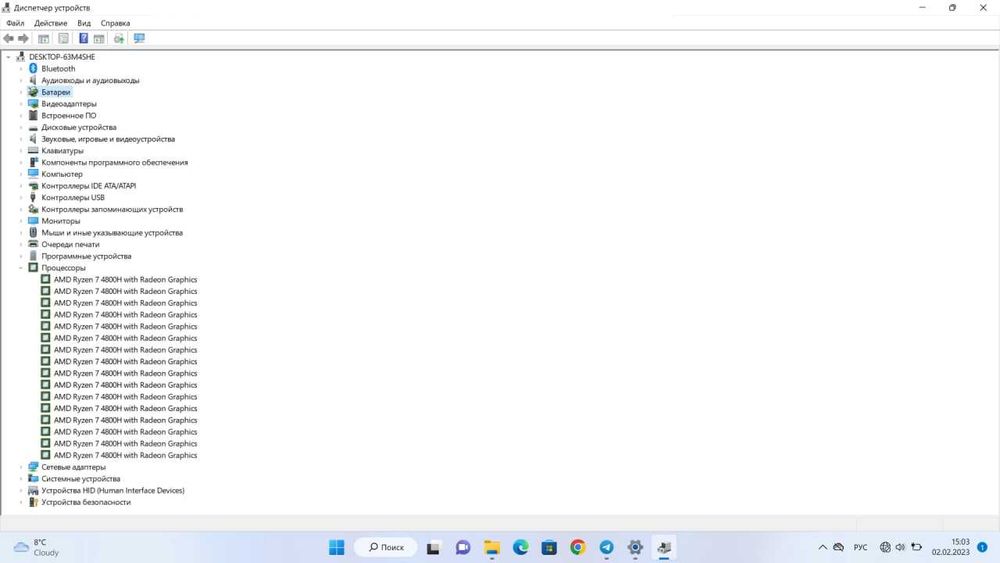Screen dimensions: 1000x563
Task: Expand the Дисковые устройства category
Action: (20, 128)
